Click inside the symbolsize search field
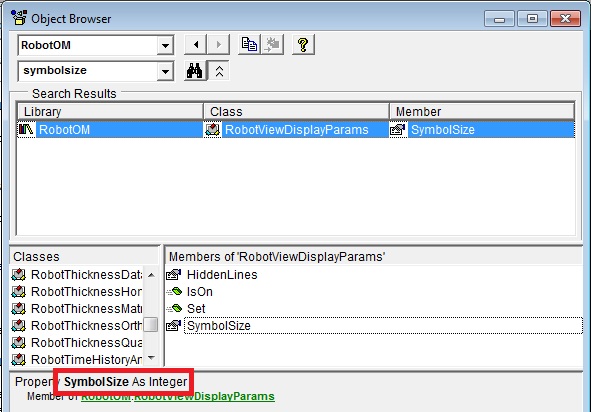The image size is (591, 412). click(88, 70)
